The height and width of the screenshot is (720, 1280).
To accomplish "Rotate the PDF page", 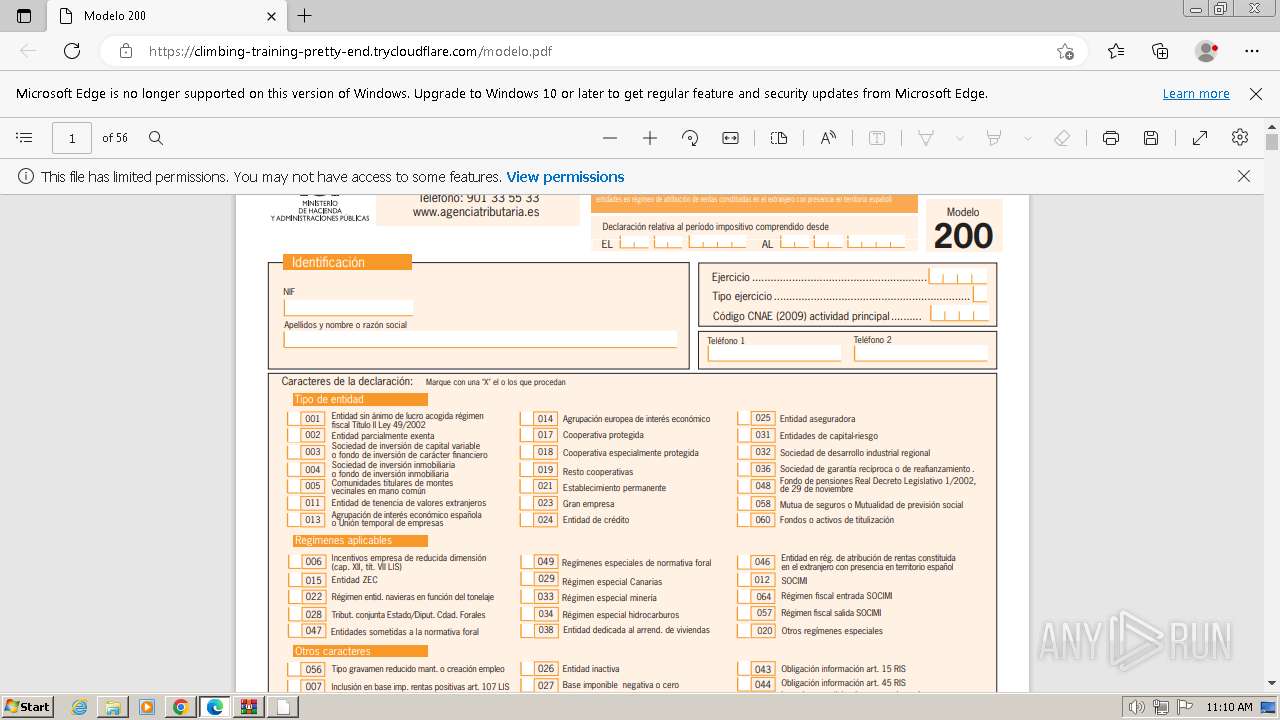I will [690, 138].
